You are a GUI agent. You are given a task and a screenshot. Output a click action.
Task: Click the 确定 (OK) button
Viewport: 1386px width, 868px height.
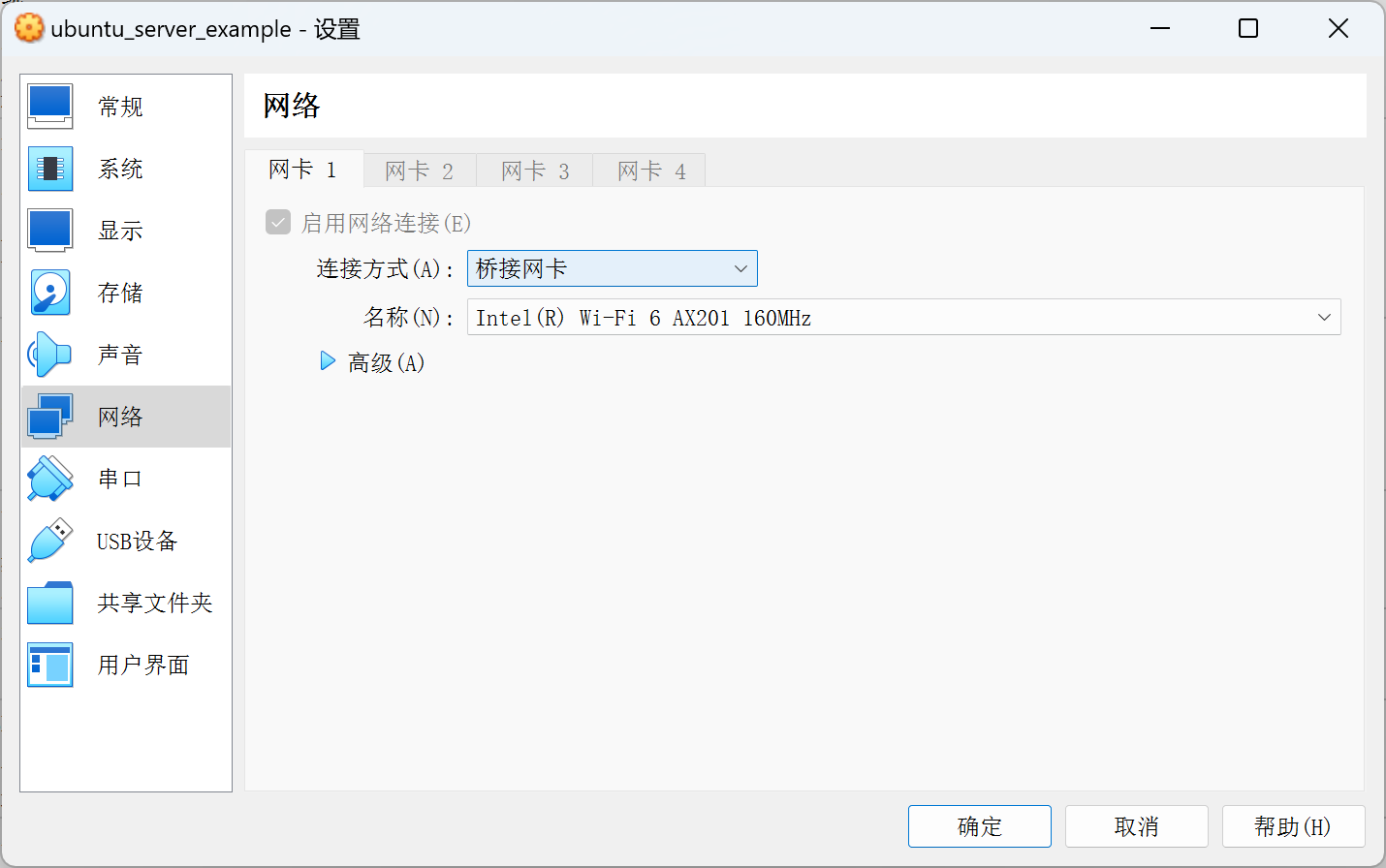[979, 826]
